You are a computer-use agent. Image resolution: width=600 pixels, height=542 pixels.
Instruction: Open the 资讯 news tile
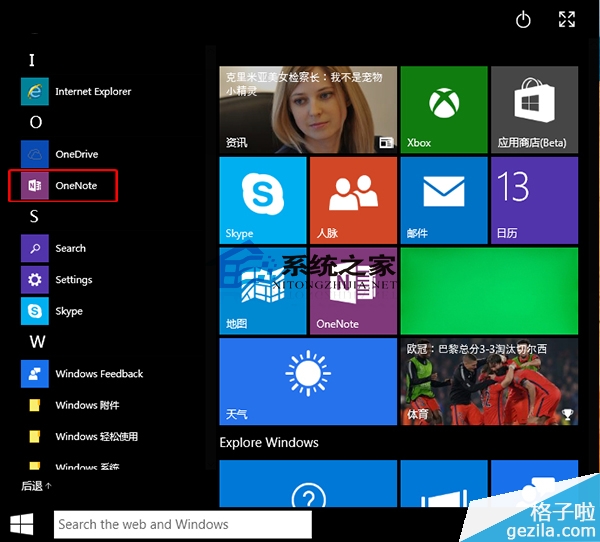308,110
